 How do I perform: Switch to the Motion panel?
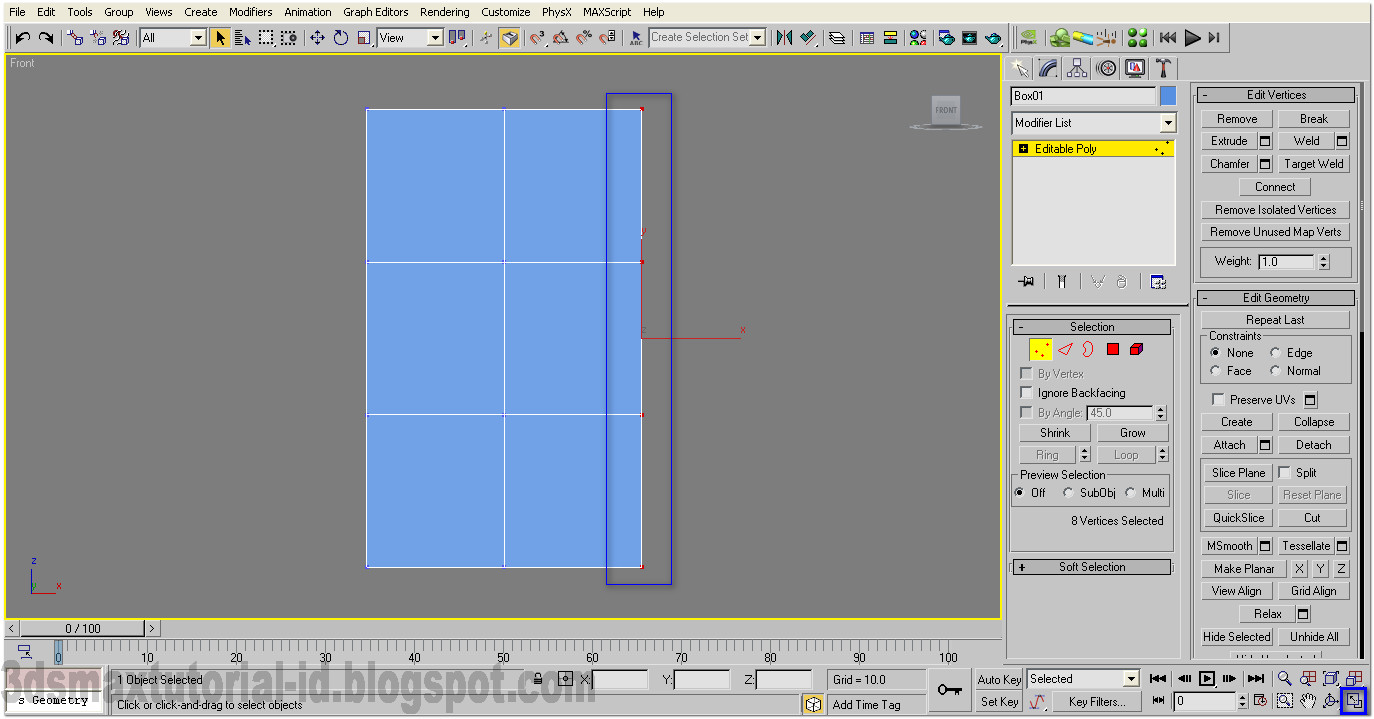tap(1105, 68)
